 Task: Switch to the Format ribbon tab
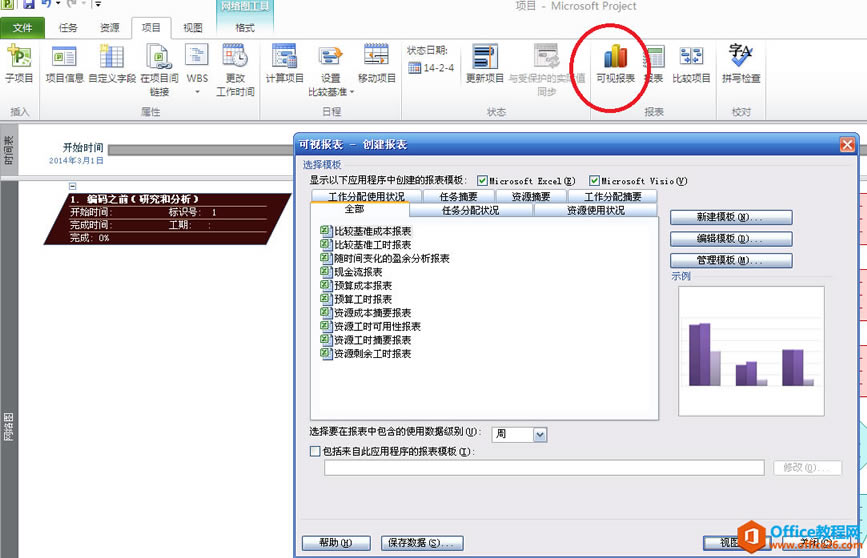click(245, 28)
